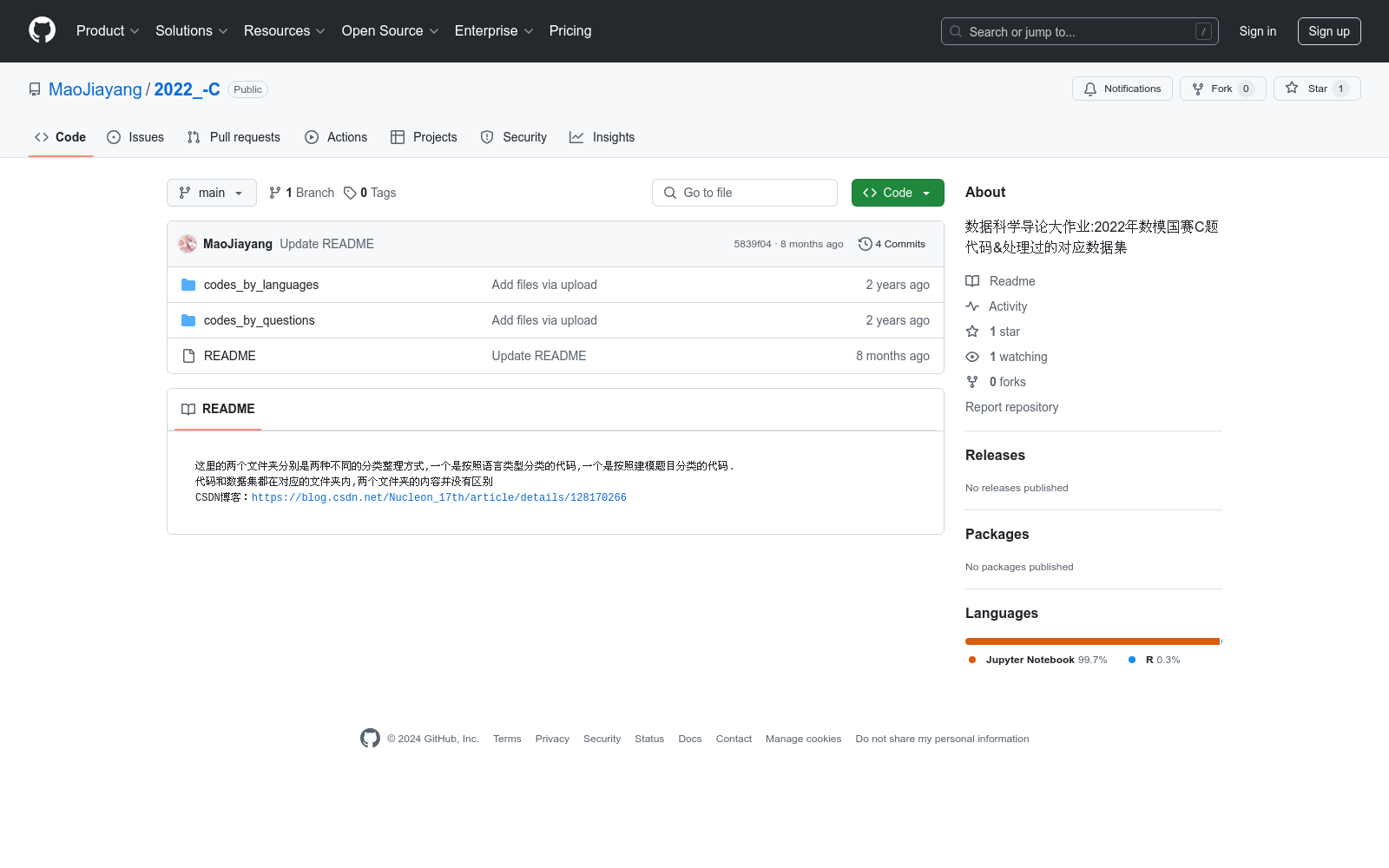Click the Sign up button
Image resolution: width=1389 pixels, height=868 pixels.
click(x=1329, y=31)
